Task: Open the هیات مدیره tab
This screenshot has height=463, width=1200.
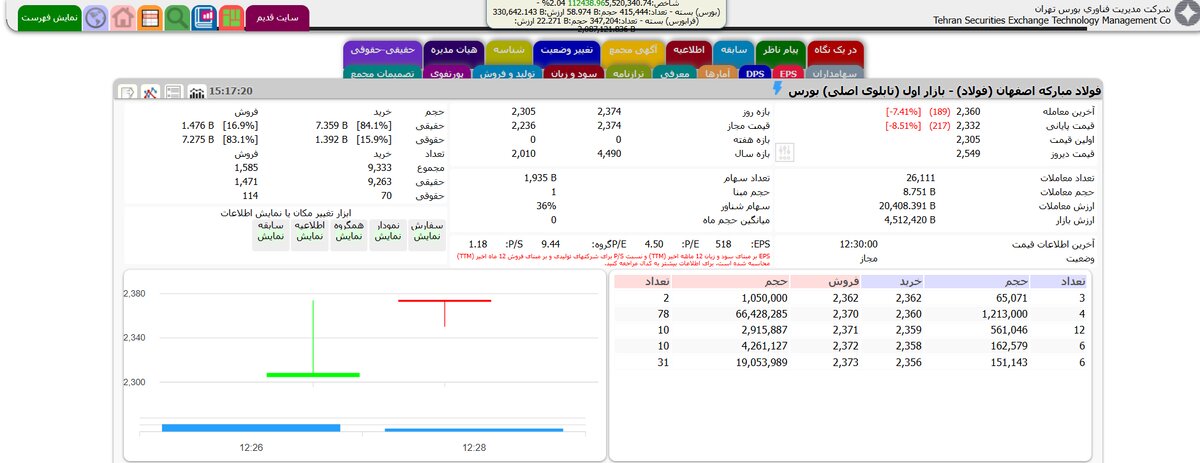Action: [x=453, y=51]
